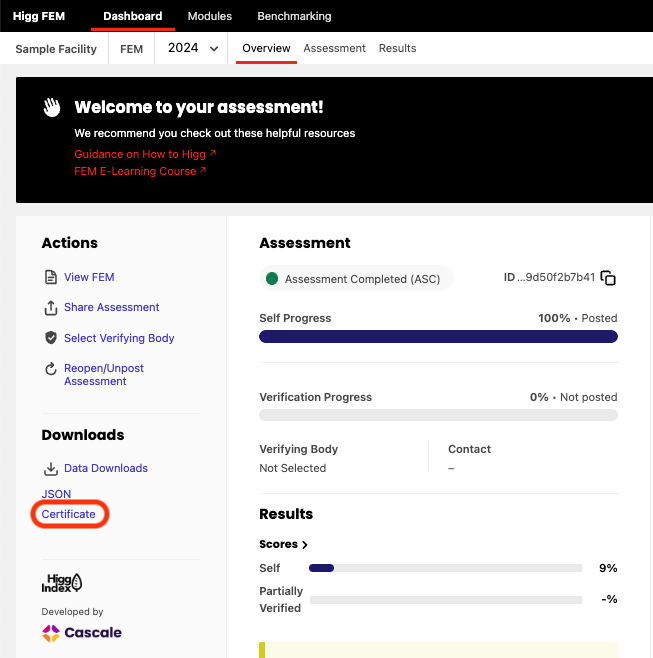653x658 pixels.
Task: Expand the Scores section chevron
Action: point(305,545)
